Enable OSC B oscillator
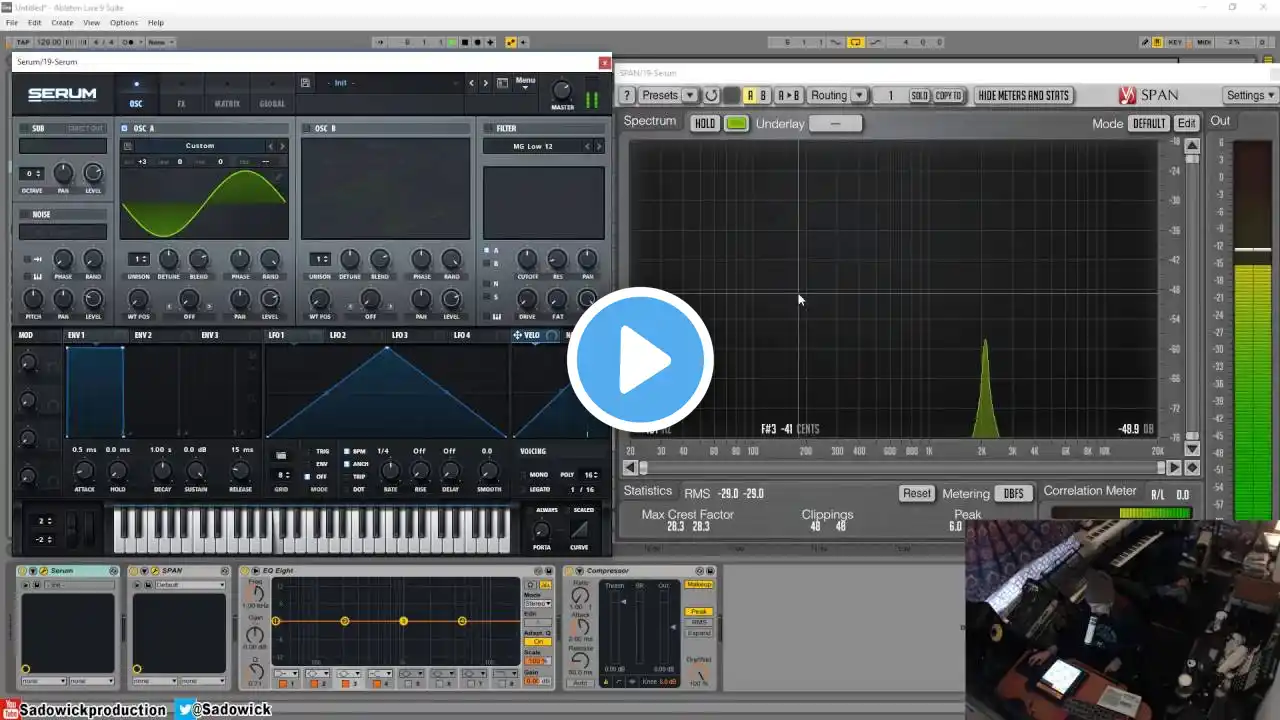 [x=306, y=128]
